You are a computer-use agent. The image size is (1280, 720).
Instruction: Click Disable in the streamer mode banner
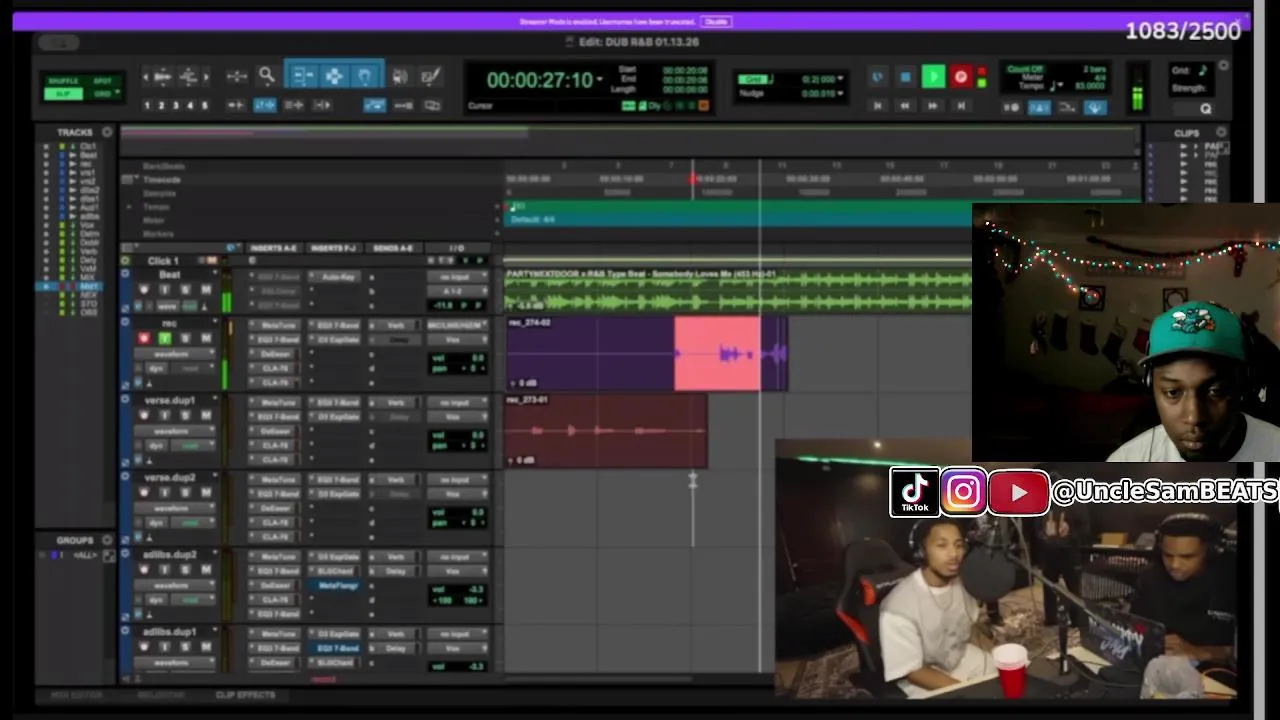pyautogui.click(x=715, y=21)
